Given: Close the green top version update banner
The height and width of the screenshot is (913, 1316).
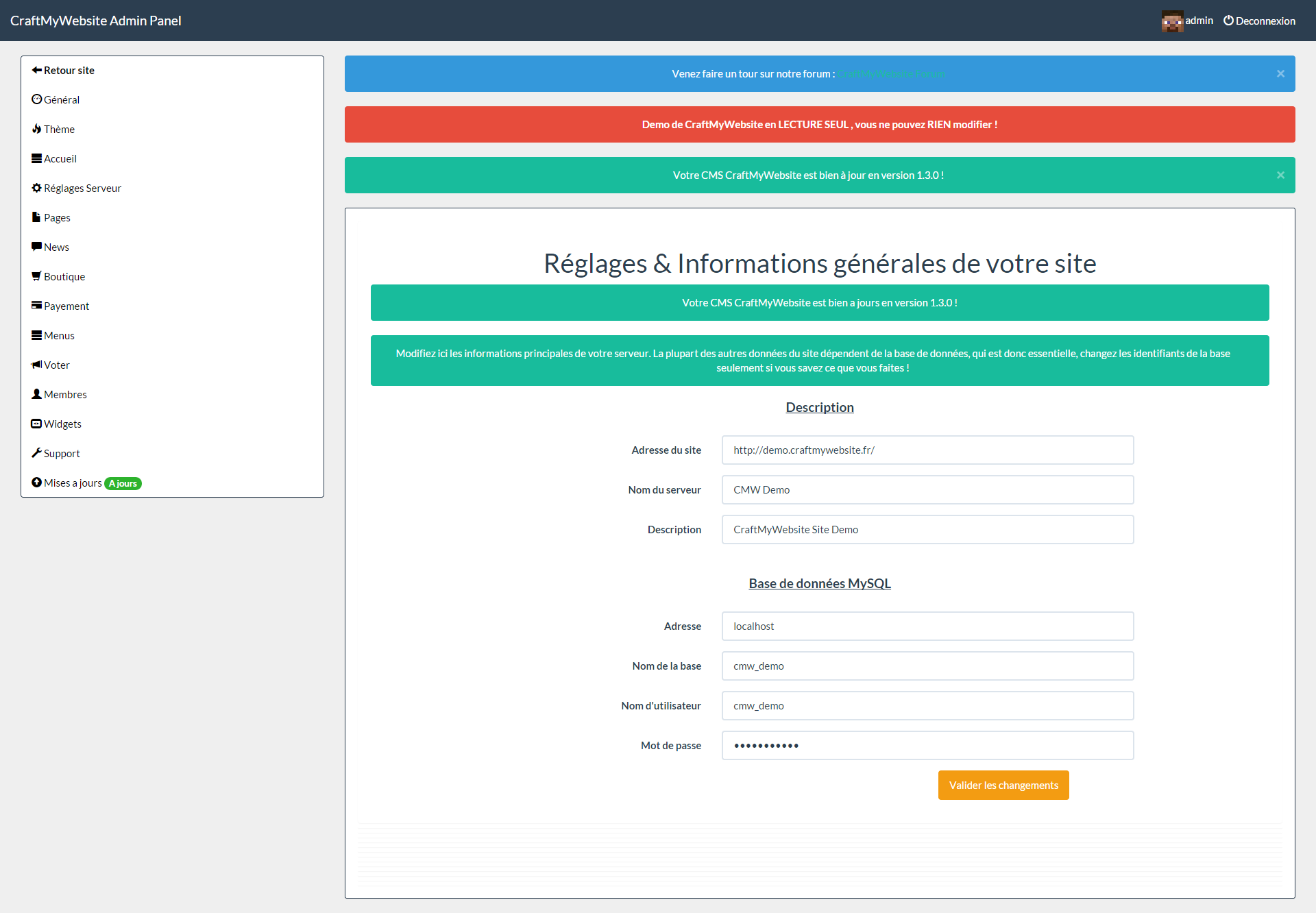Looking at the screenshot, I should 1280,175.
